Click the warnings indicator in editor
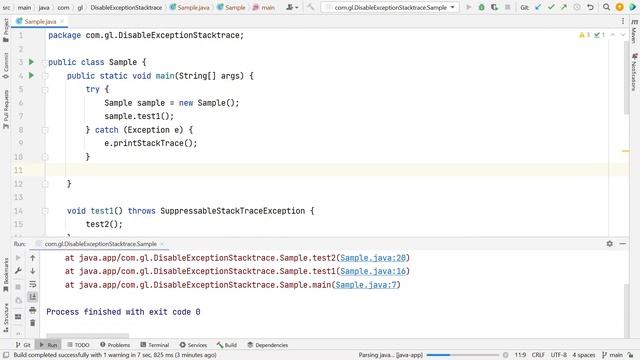Screen dimensions: 640x360 [584, 35]
